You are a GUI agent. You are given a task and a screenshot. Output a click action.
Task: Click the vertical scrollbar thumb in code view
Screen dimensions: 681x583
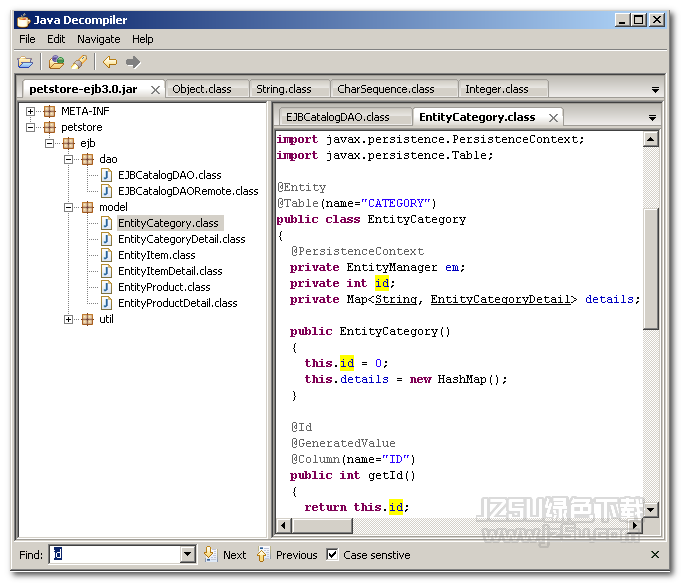651,269
